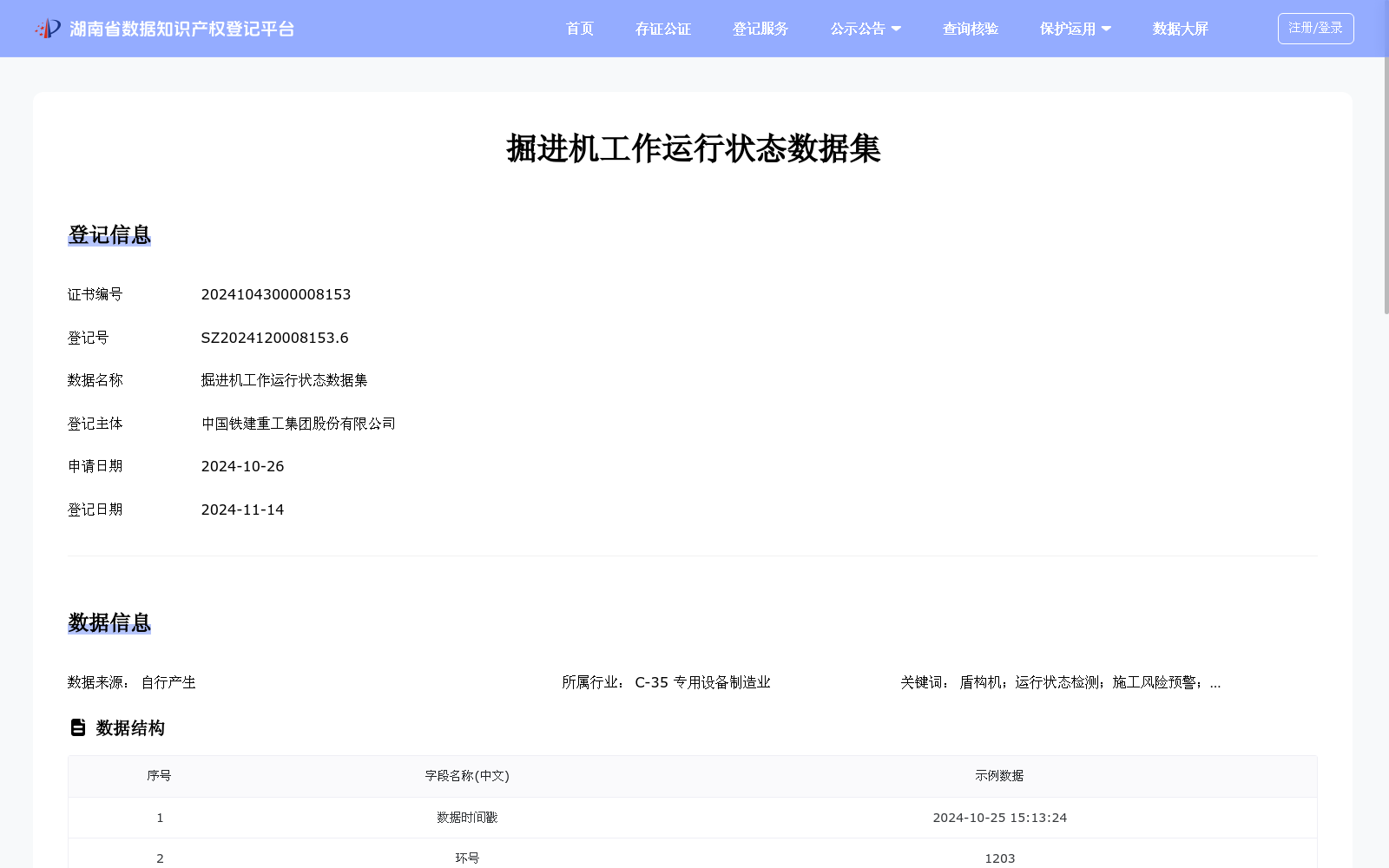Image resolution: width=1389 pixels, height=868 pixels.
Task: Click the 示例数据 column header
Action: [999, 776]
